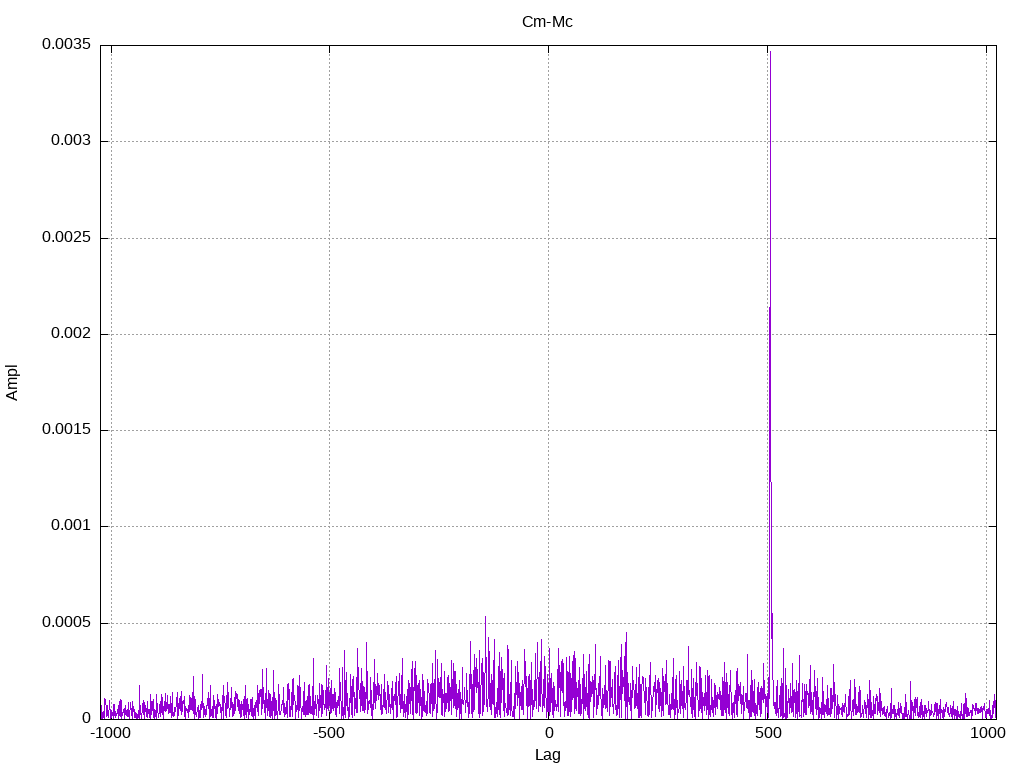The height and width of the screenshot is (768, 1024).
Task: Select the 0.001 y-axis tick label
Action: tap(71, 525)
